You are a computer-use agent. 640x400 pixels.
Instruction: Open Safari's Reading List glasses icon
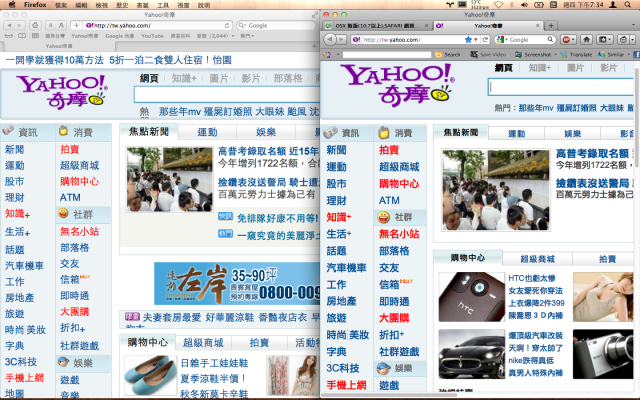point(9,36)
